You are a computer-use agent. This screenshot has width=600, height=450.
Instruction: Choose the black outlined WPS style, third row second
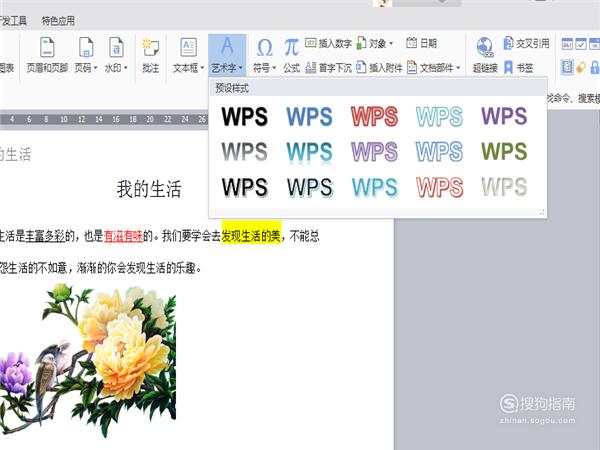pyautogui.click(x=310, y=187)
